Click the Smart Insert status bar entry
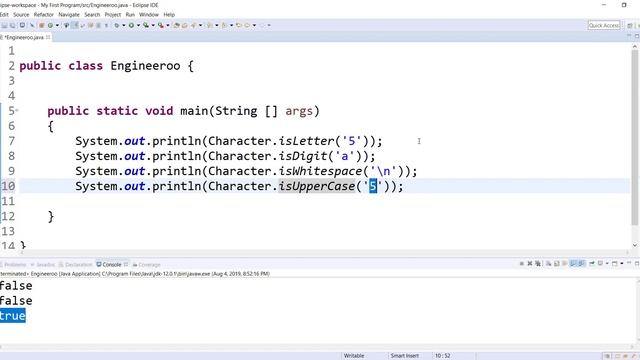The width and height of the screenshot is (640, 360). pyautogui.click(x=404, y=356)
